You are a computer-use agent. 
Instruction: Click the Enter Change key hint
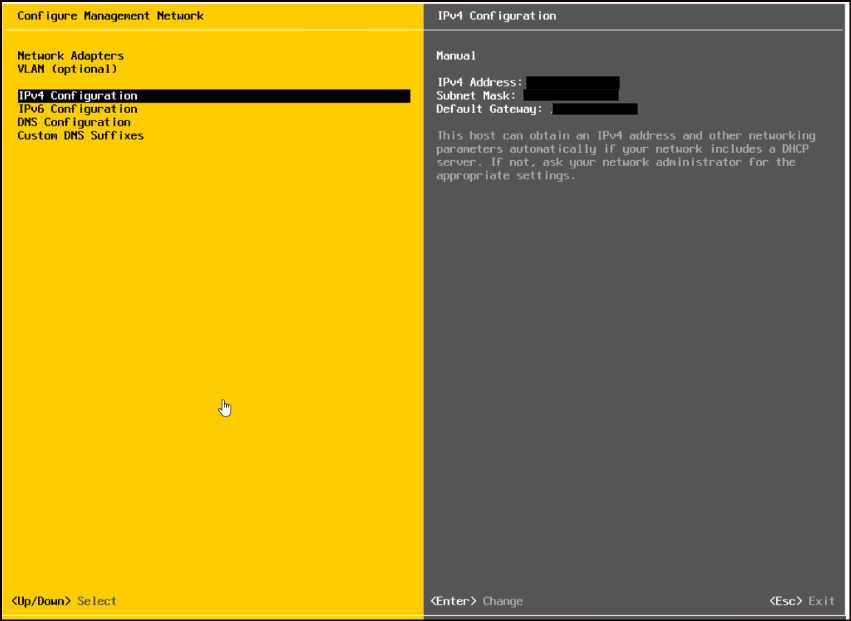coord(475,601)
